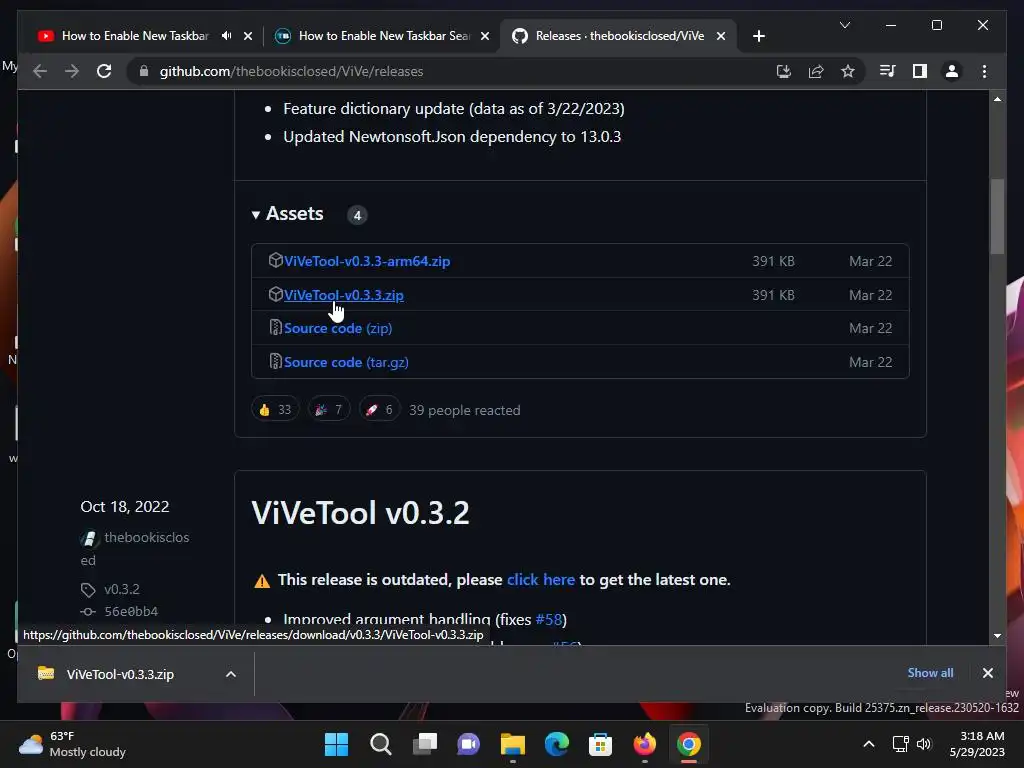Open commit 56e0bb4
This screenshot has height=768, width=1024.
tap(131, 611)
